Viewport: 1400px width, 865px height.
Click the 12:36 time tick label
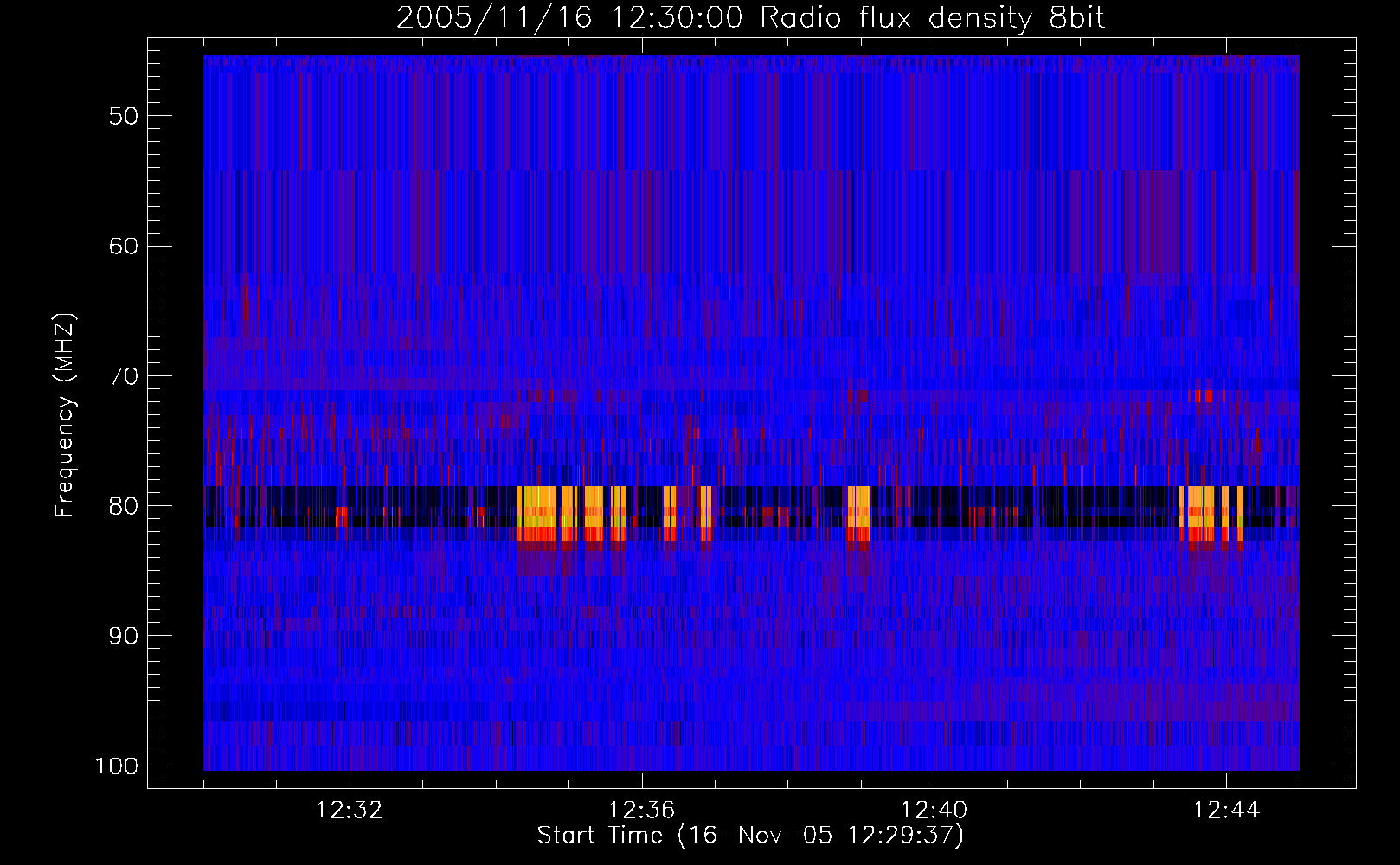point(642,811)
